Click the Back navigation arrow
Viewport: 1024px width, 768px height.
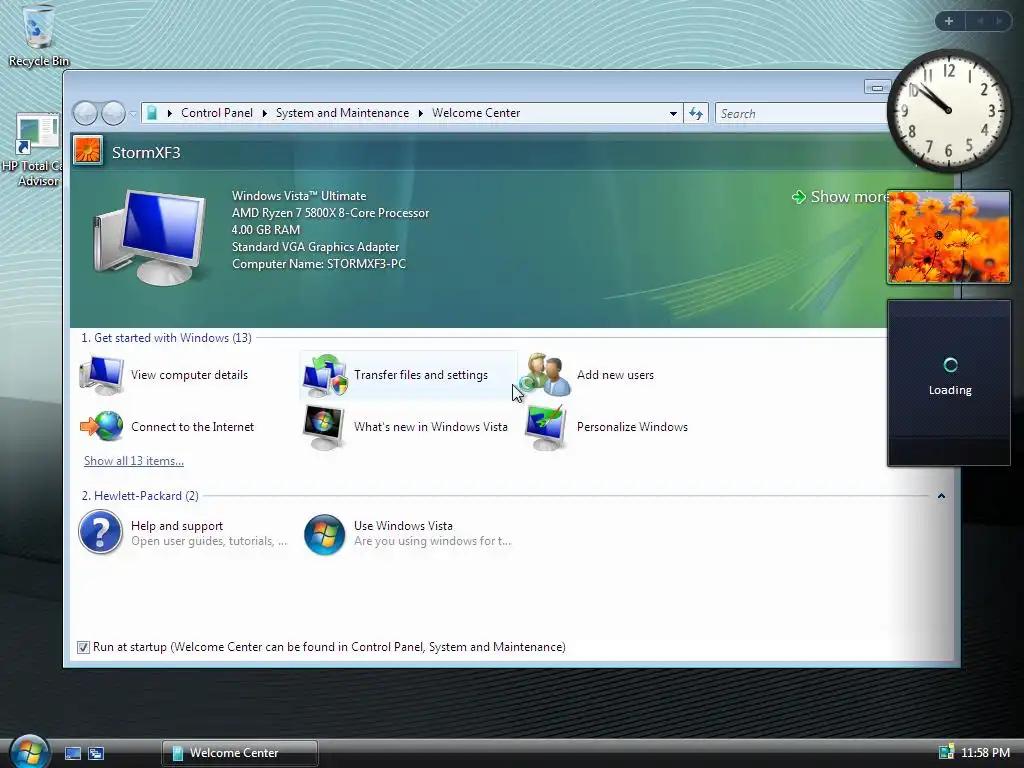click(x=85, y=114)
